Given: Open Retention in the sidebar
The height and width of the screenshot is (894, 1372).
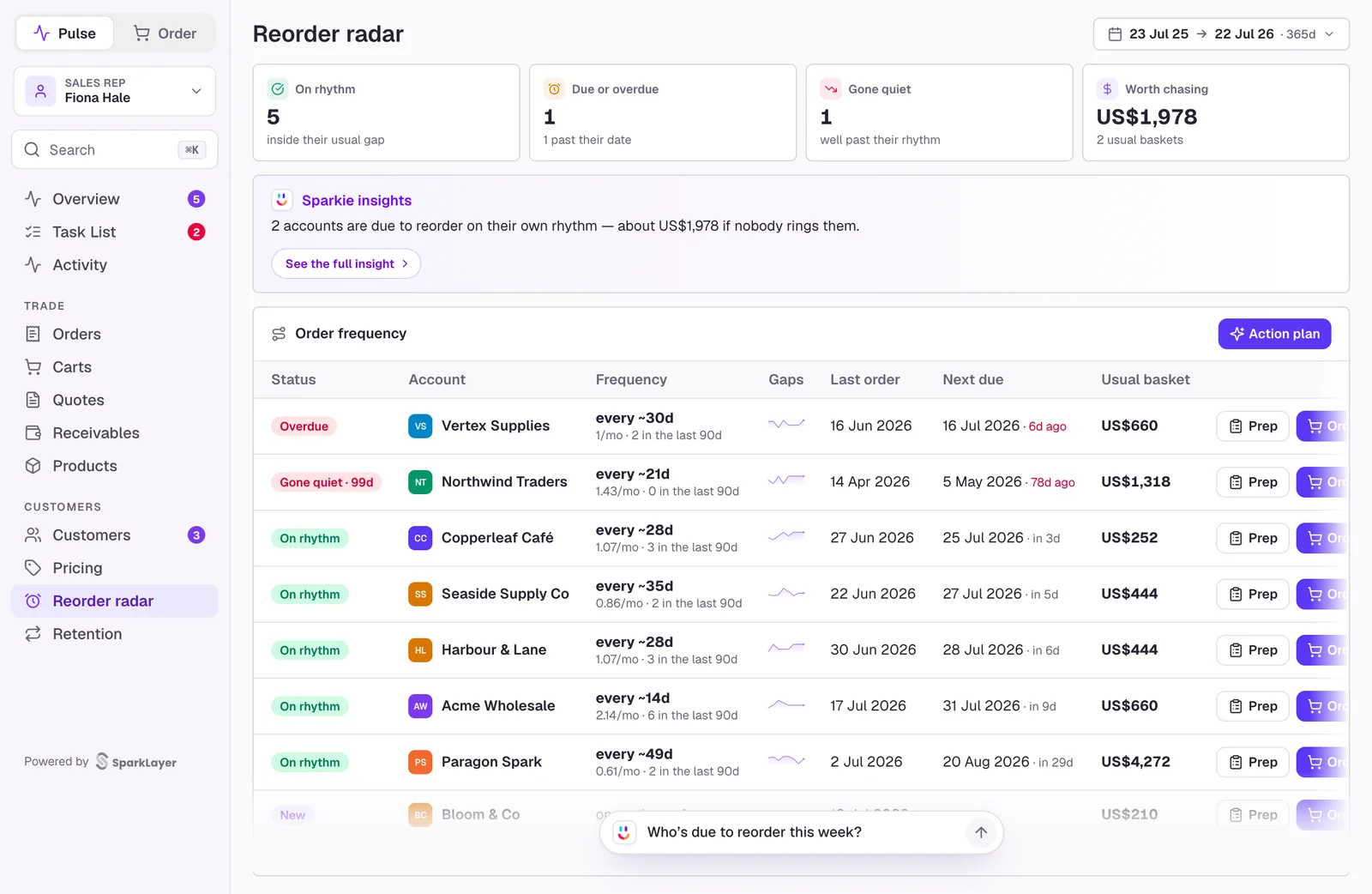Looking at the screenshot, I should tap(115, 634).
